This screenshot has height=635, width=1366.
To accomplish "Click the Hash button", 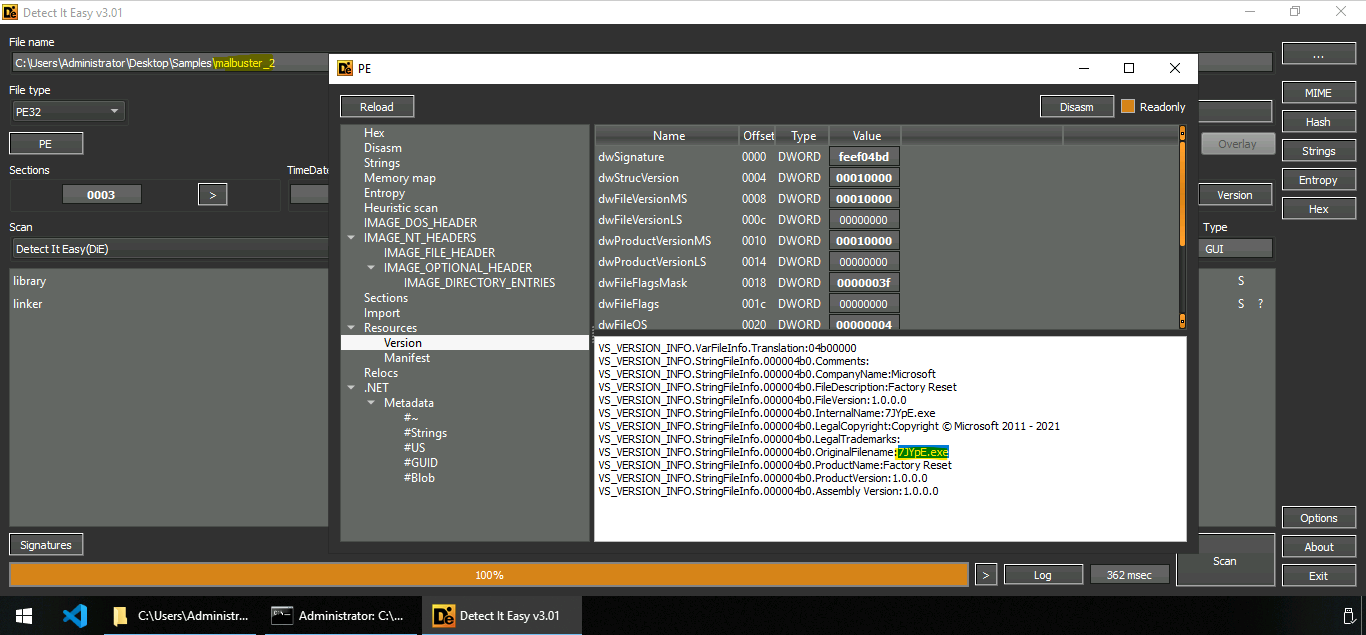I will pyautogui.click(x=1318, y=122).
